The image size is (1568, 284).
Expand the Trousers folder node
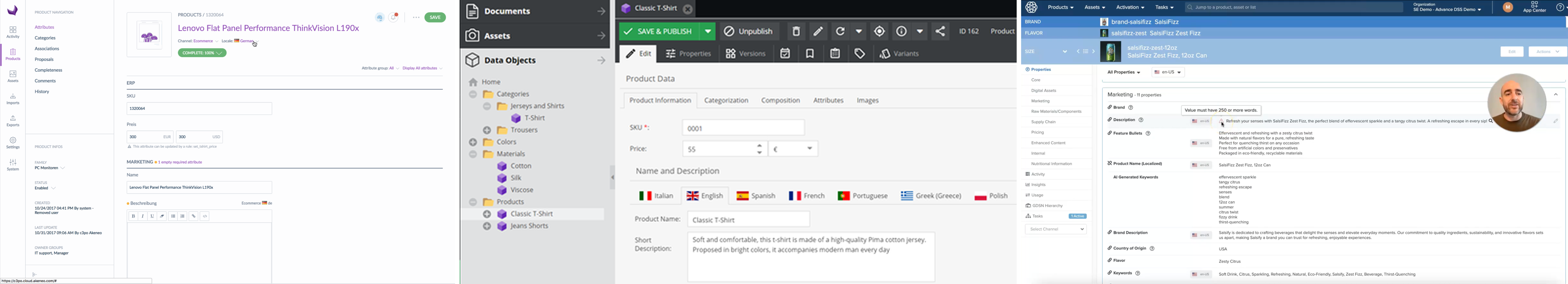coord(487,130)
